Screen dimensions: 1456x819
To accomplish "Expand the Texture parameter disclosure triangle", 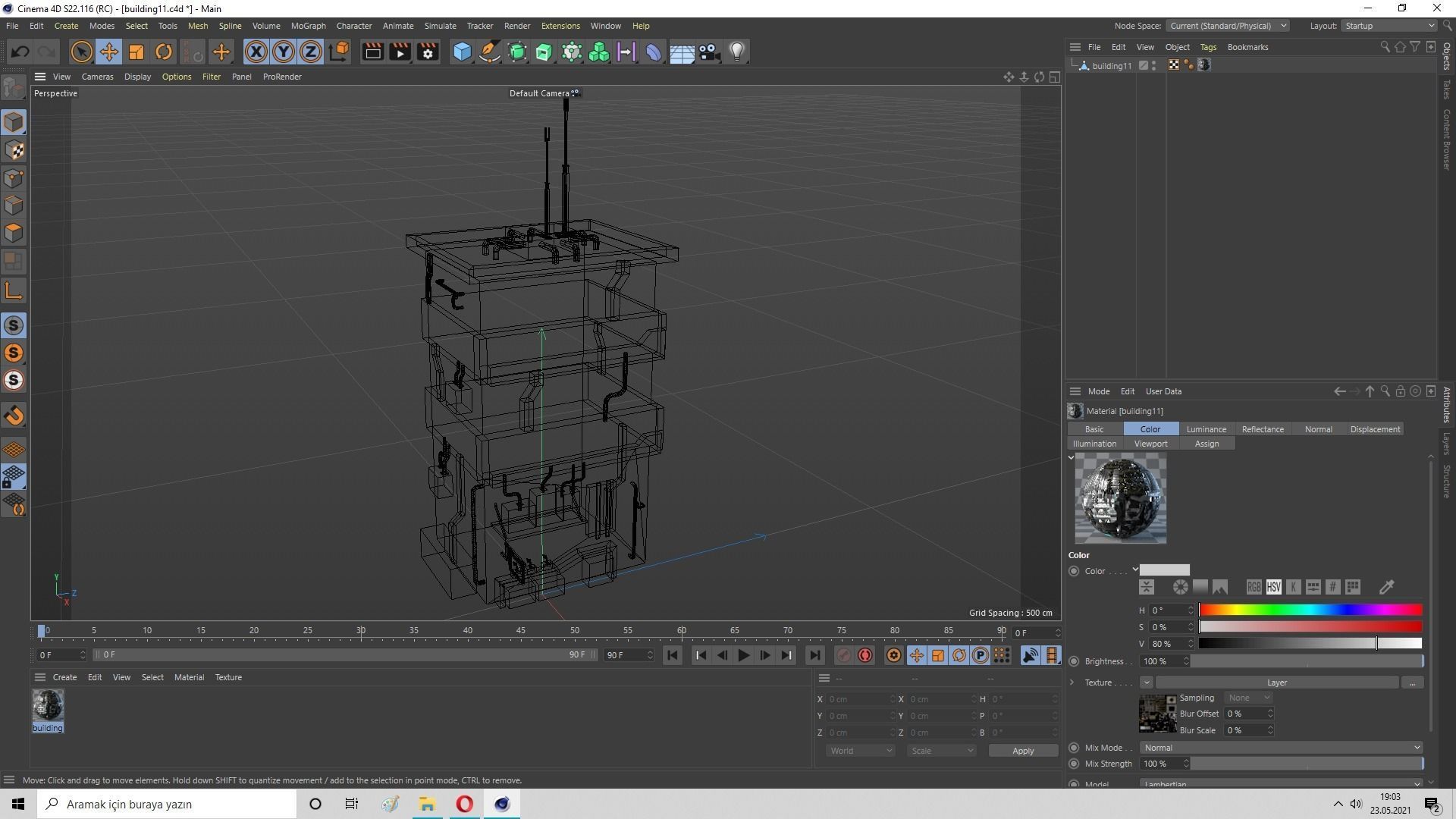I will [x=1072, y=682].
